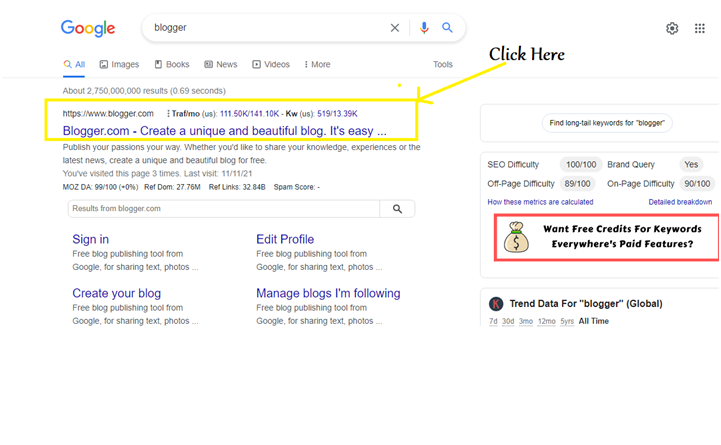Viewport: 721px width, 445px height.
Task: Select All Time trend range
Action: pyautogui.click(x=594, y=321)
